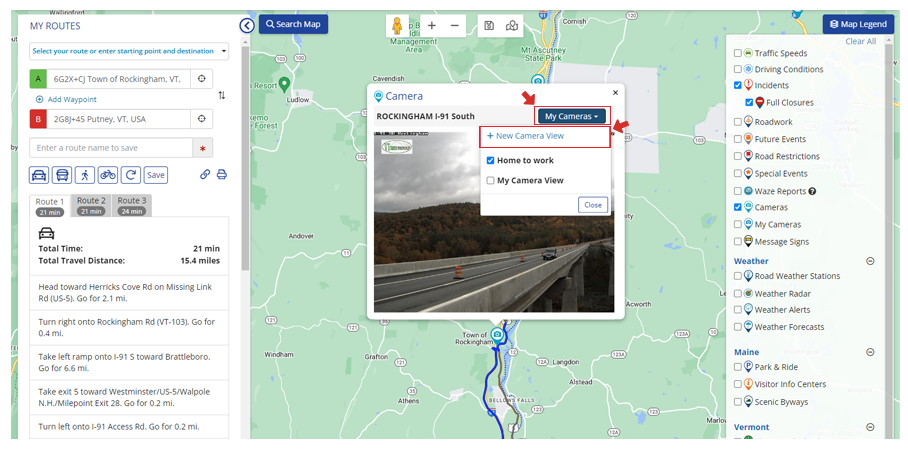Uncheck Home to work camera view
The width and height of the screenshot is (908, 449).
tap(490, 160)
